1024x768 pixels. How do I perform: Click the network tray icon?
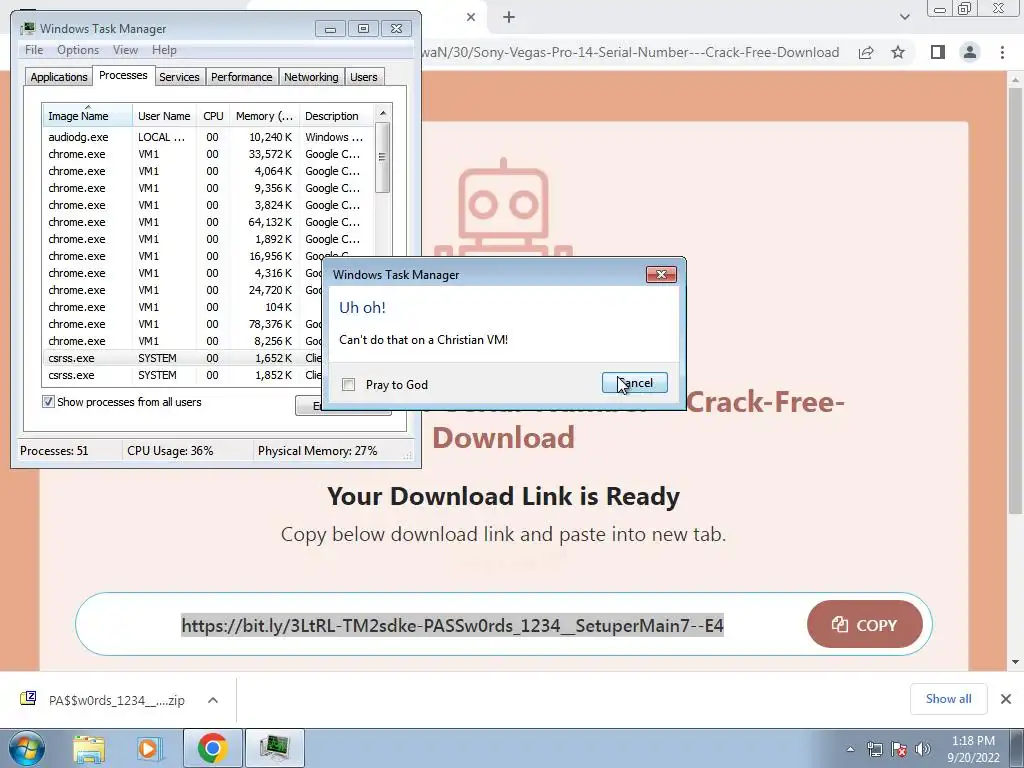pos(874,749)
